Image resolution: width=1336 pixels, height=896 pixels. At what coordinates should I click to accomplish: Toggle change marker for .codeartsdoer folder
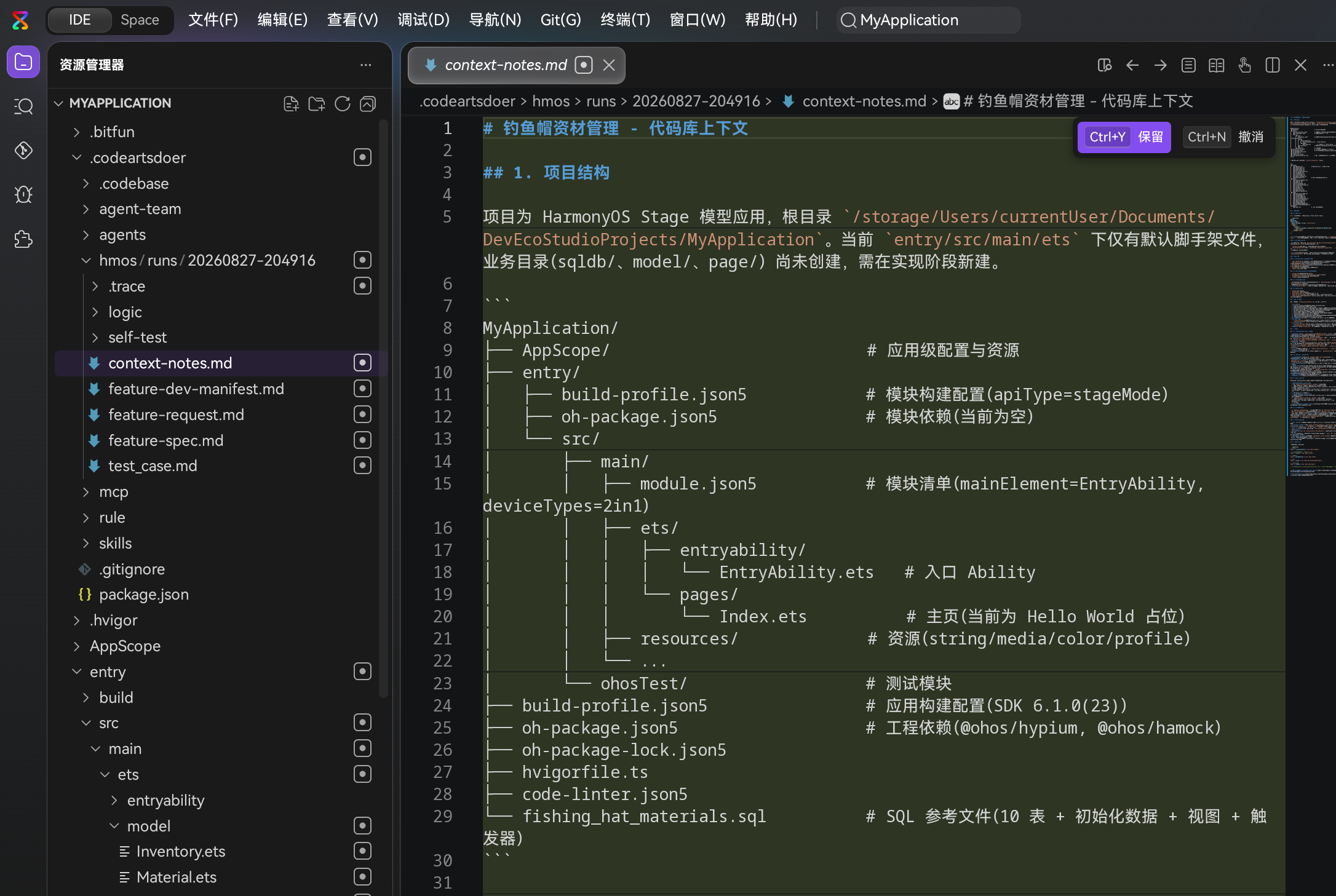[x=363, y=157]
